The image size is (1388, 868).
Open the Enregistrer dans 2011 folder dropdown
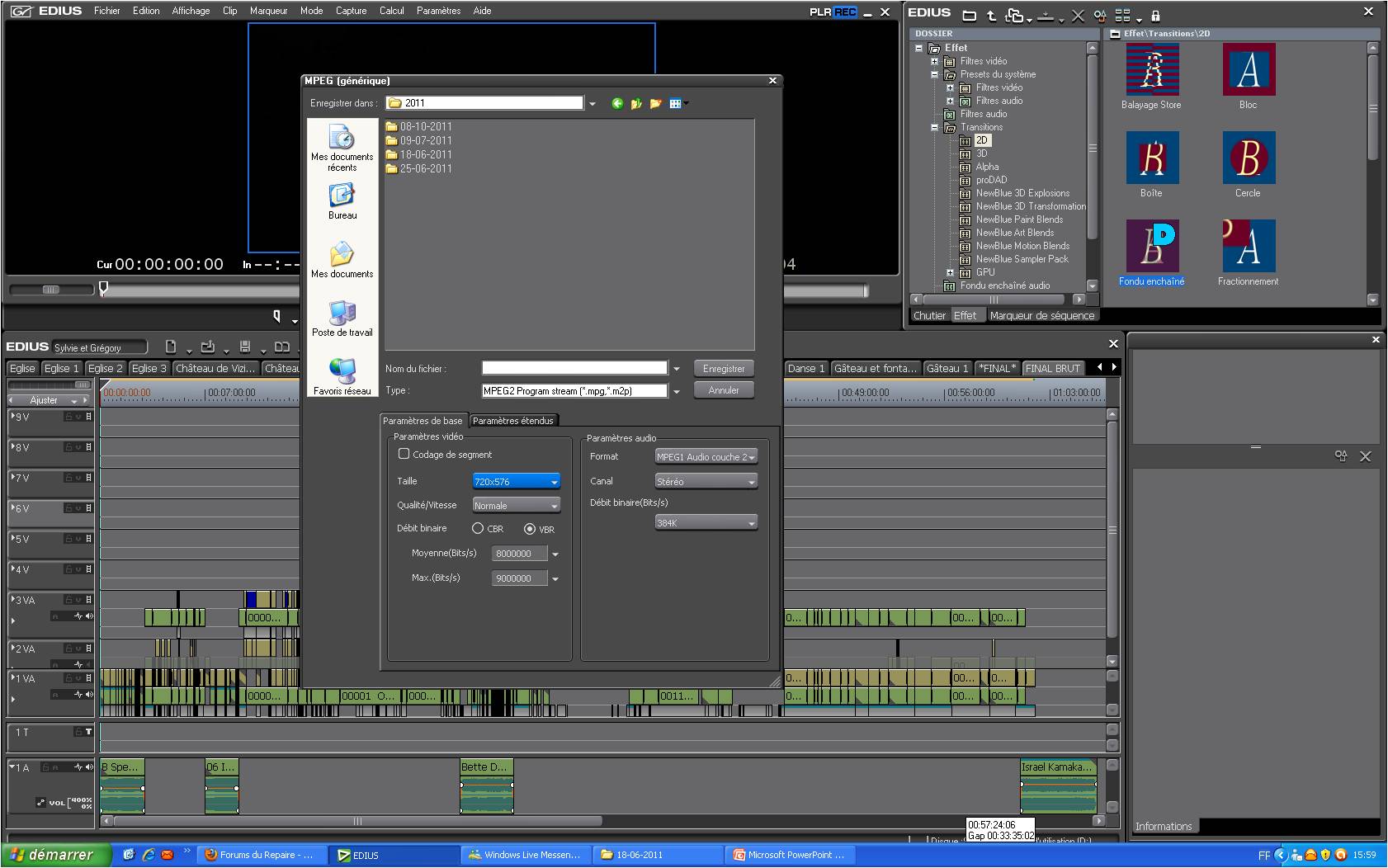click(592, 104)
